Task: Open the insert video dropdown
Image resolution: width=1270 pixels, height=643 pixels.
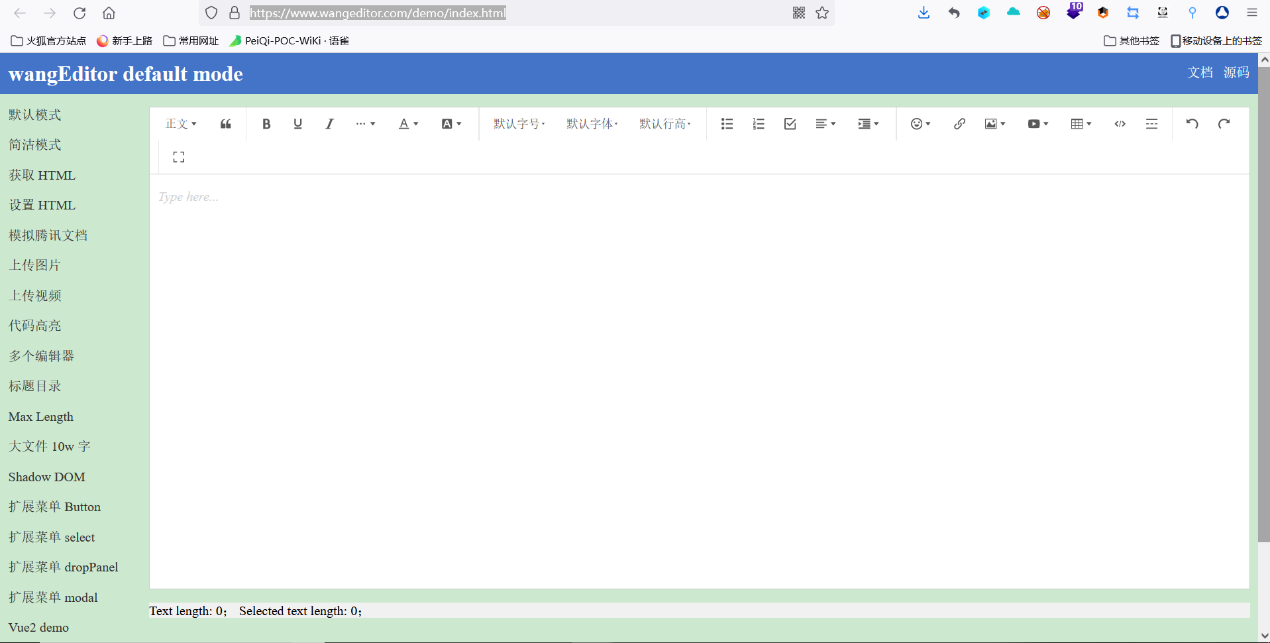Action: [1038, 124]
